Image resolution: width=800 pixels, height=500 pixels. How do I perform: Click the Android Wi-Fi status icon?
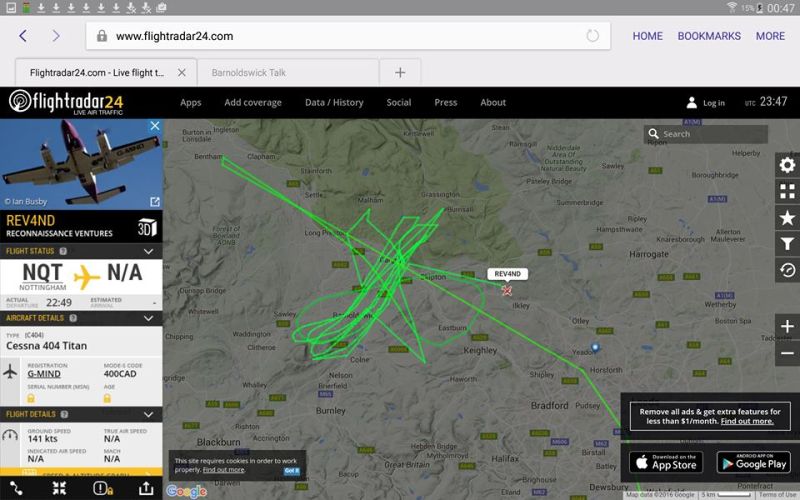732,7
